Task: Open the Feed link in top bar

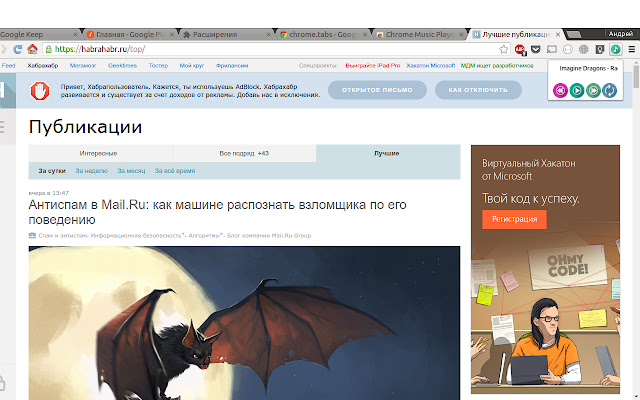Action: click(8, 65)
